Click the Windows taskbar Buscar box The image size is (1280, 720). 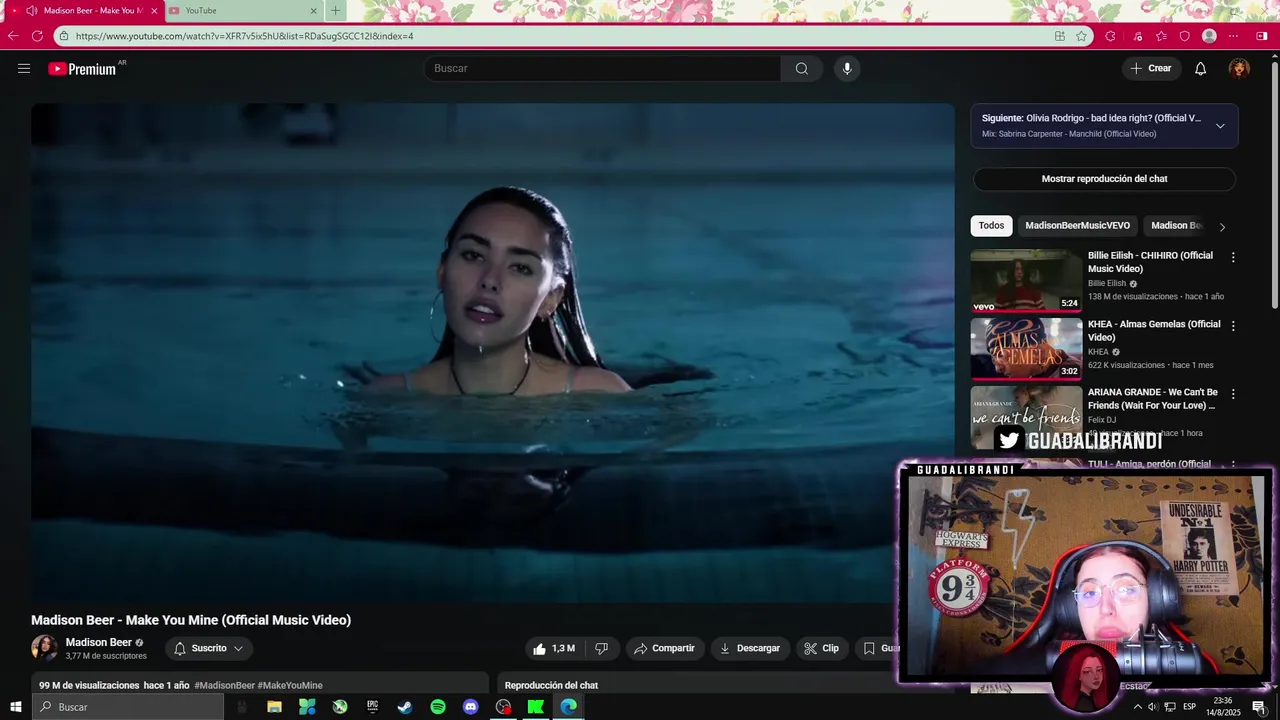pyautogui.click(x=128, y=707)
